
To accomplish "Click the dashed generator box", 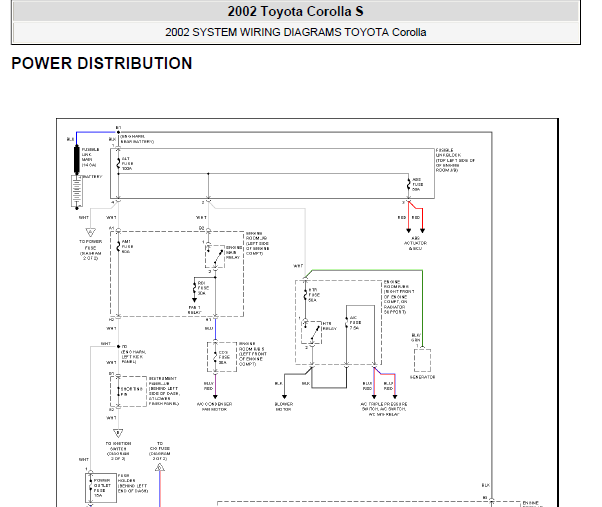I will point(422,360).
